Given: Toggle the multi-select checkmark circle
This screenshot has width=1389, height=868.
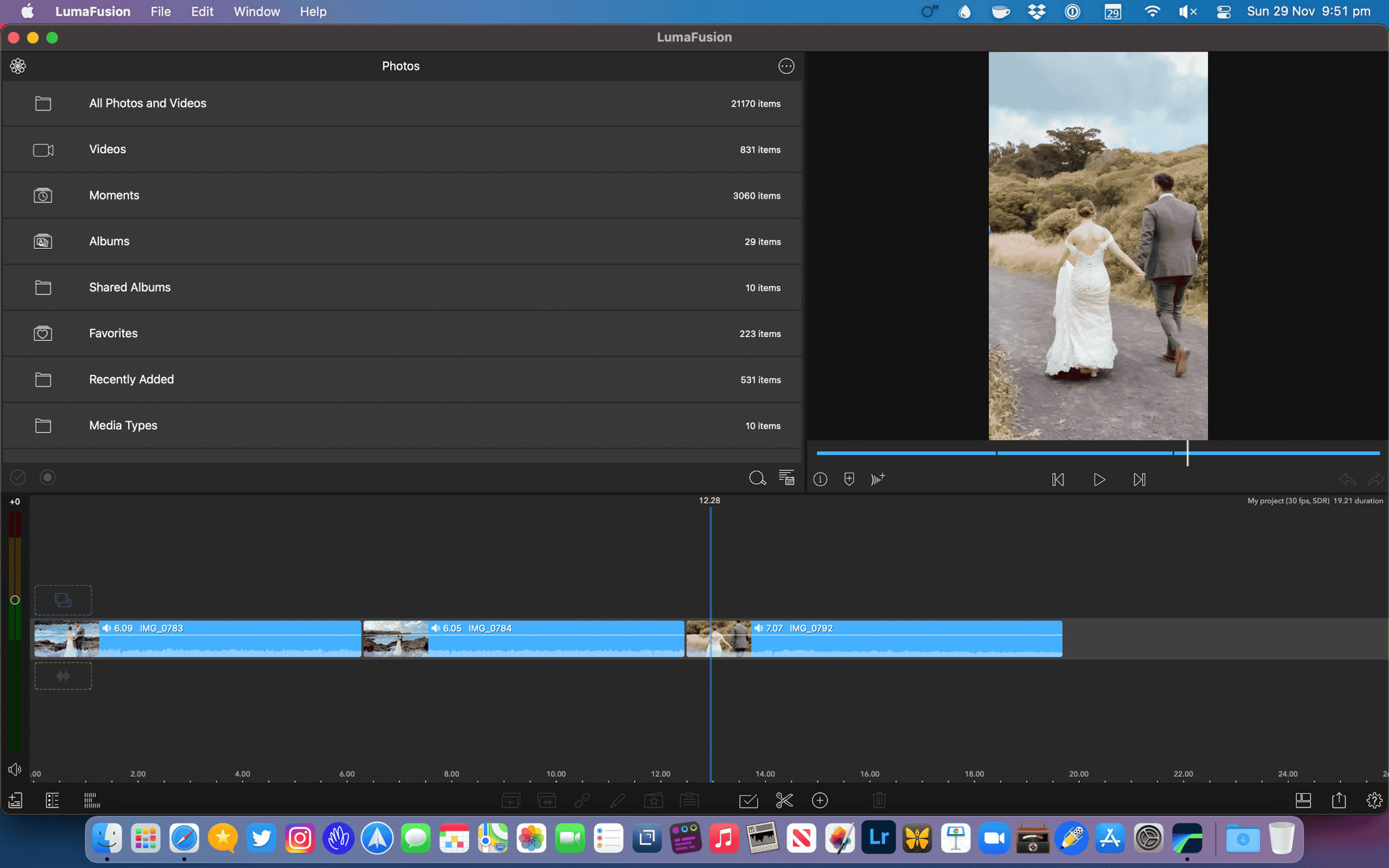Looking at the screenshot, I should click(x=18, y=477).
